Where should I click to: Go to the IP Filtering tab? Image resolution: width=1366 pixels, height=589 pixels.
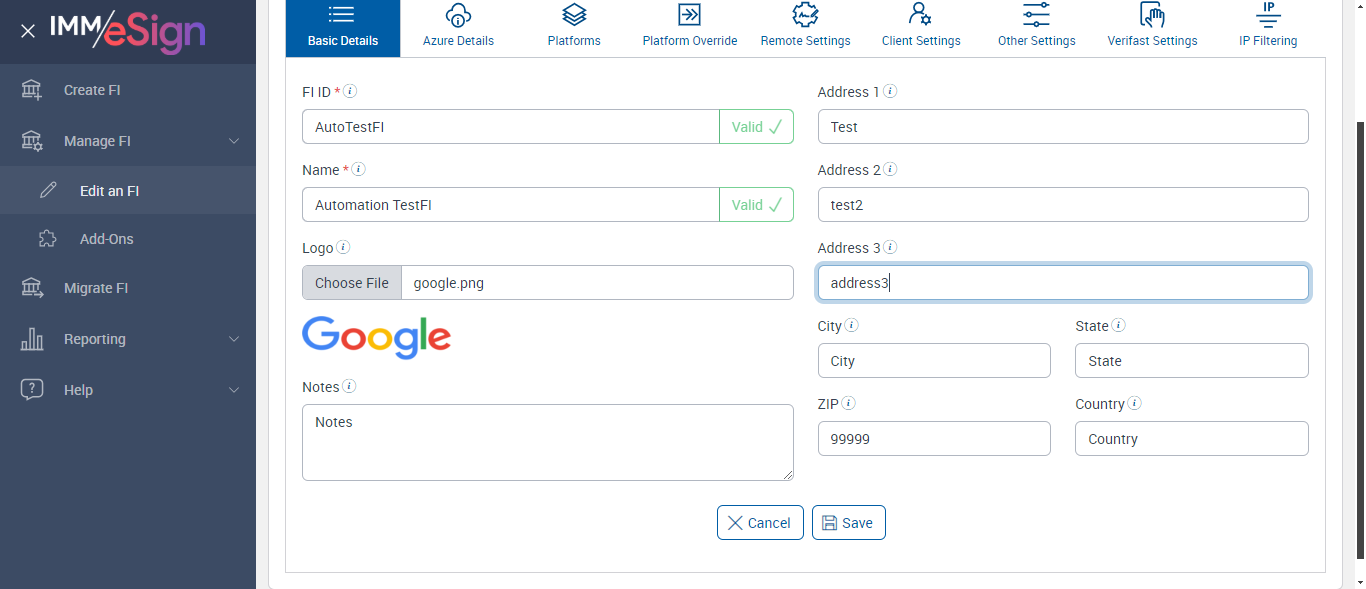coord(1267,28)
